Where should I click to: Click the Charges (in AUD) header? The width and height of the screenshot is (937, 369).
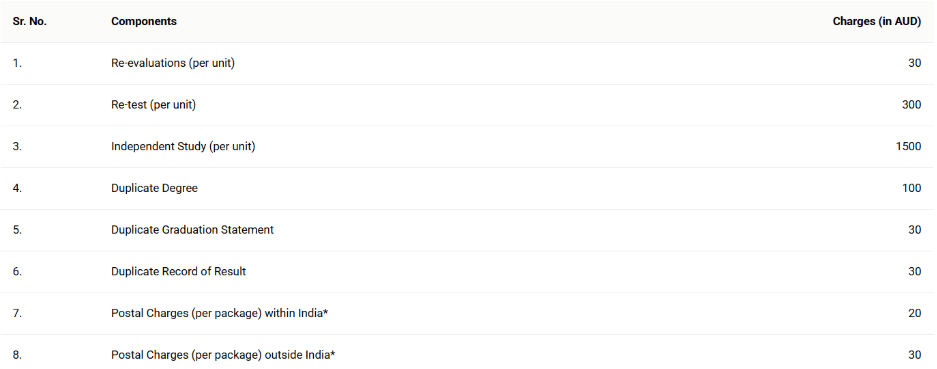coord(877,22)
